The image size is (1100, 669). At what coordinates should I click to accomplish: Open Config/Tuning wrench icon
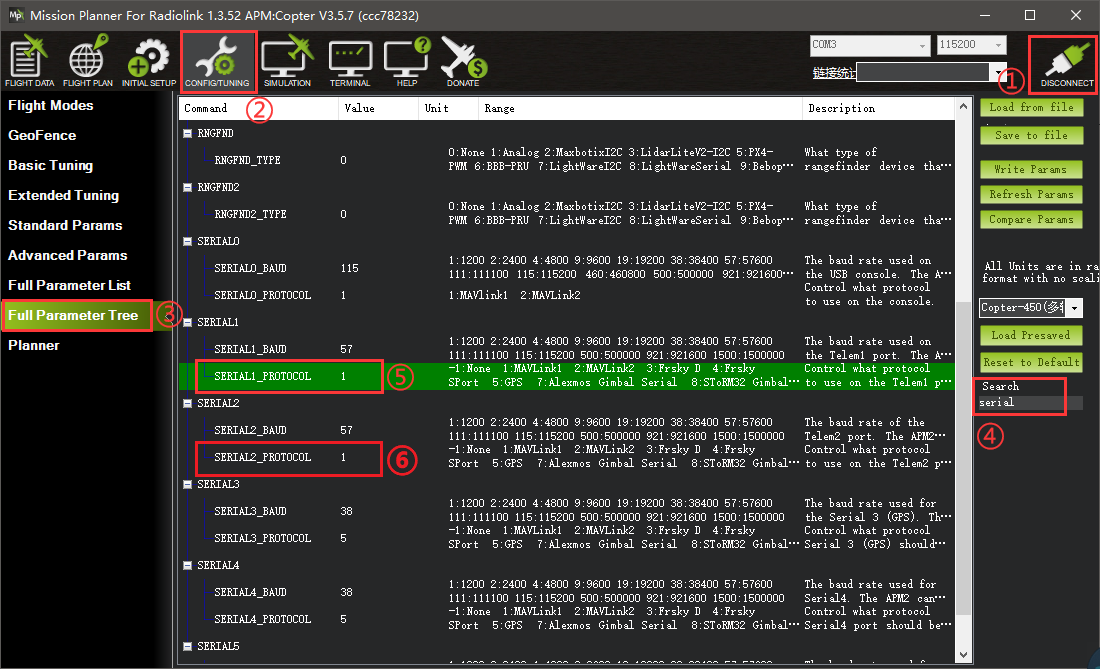(x=218, y=60)
